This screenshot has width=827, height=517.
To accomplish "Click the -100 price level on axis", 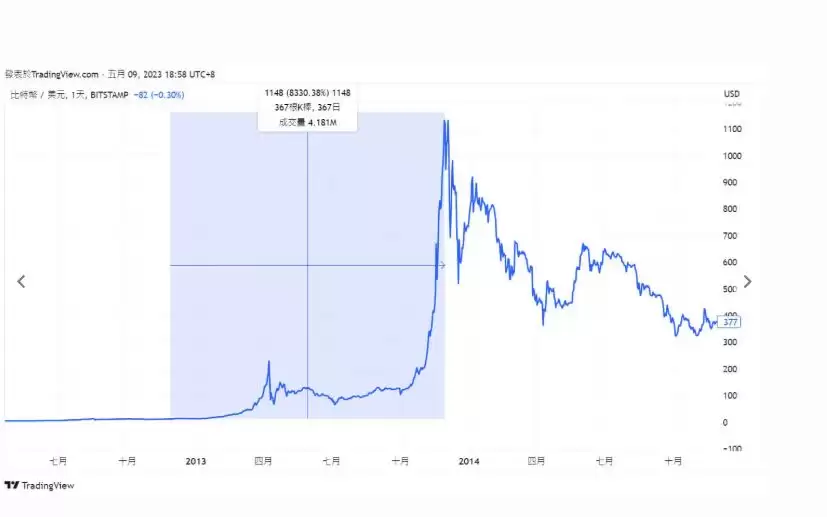I will pos(733,449).
